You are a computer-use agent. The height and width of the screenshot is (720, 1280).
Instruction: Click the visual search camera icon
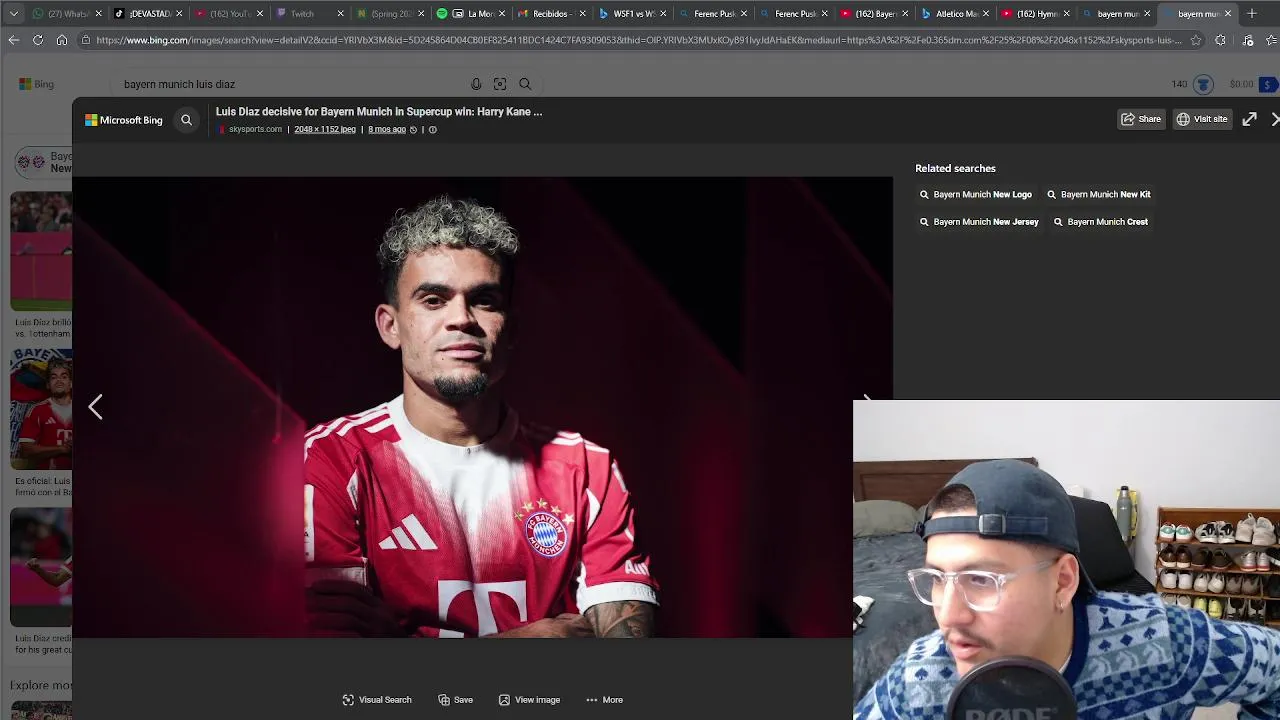(500, 84)
